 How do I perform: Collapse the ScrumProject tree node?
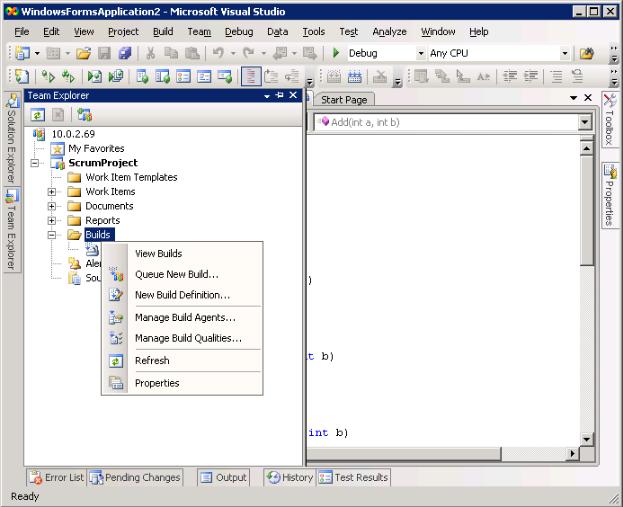35,163
